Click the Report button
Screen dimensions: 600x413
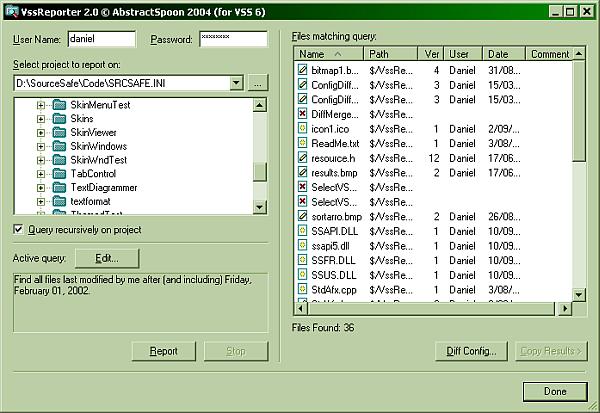coord(164,351)
